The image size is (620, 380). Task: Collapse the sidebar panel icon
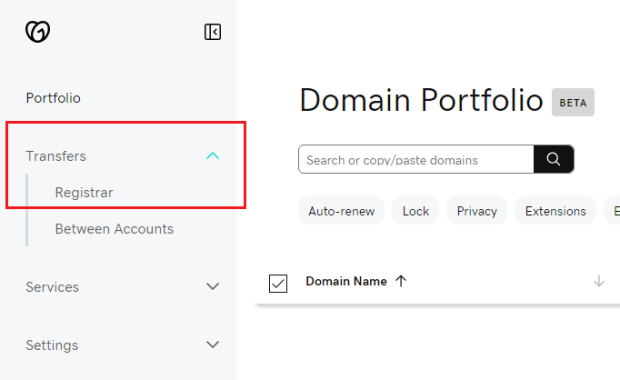pos(212,32)
